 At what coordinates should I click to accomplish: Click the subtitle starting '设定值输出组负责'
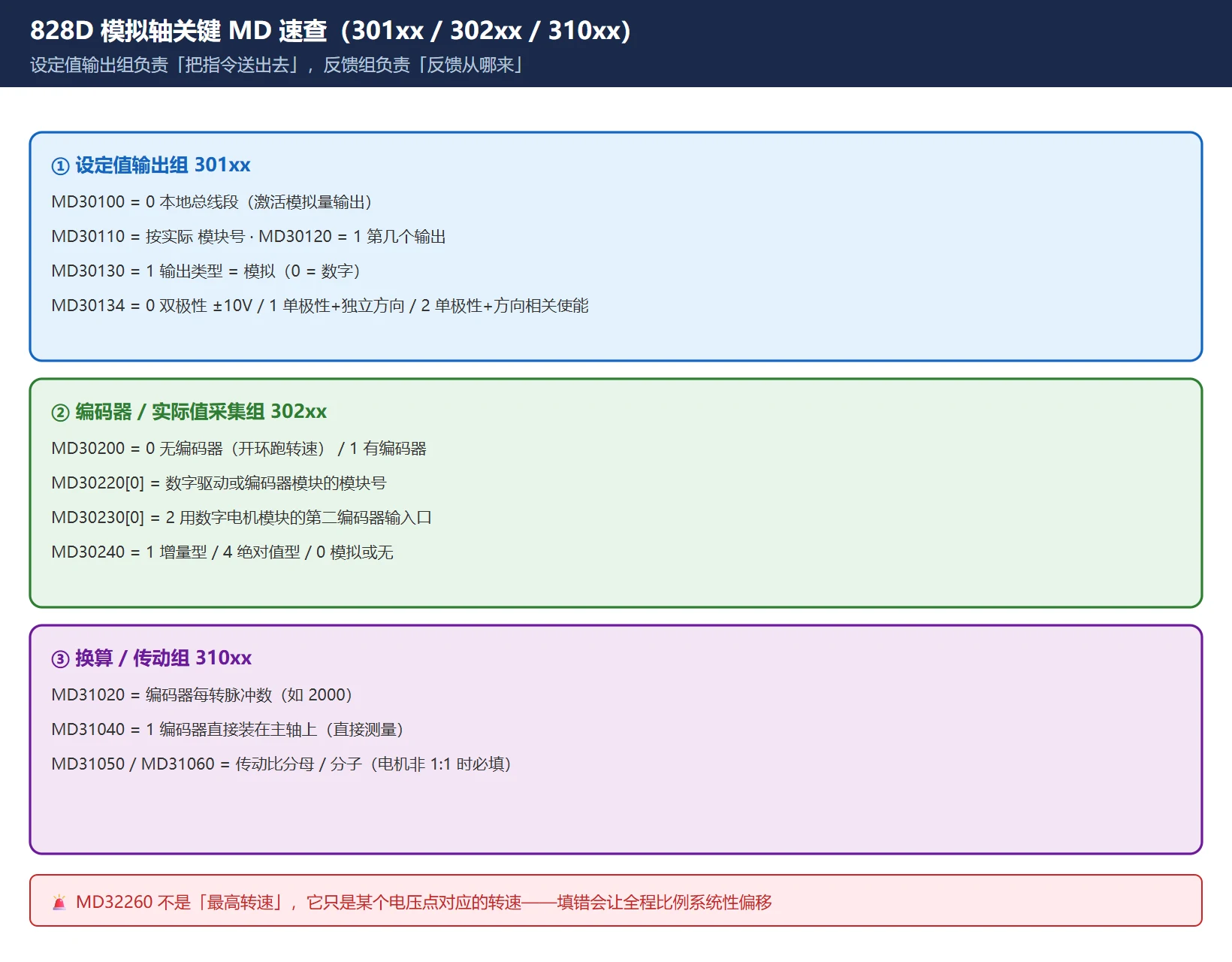(x=276, y=65)
